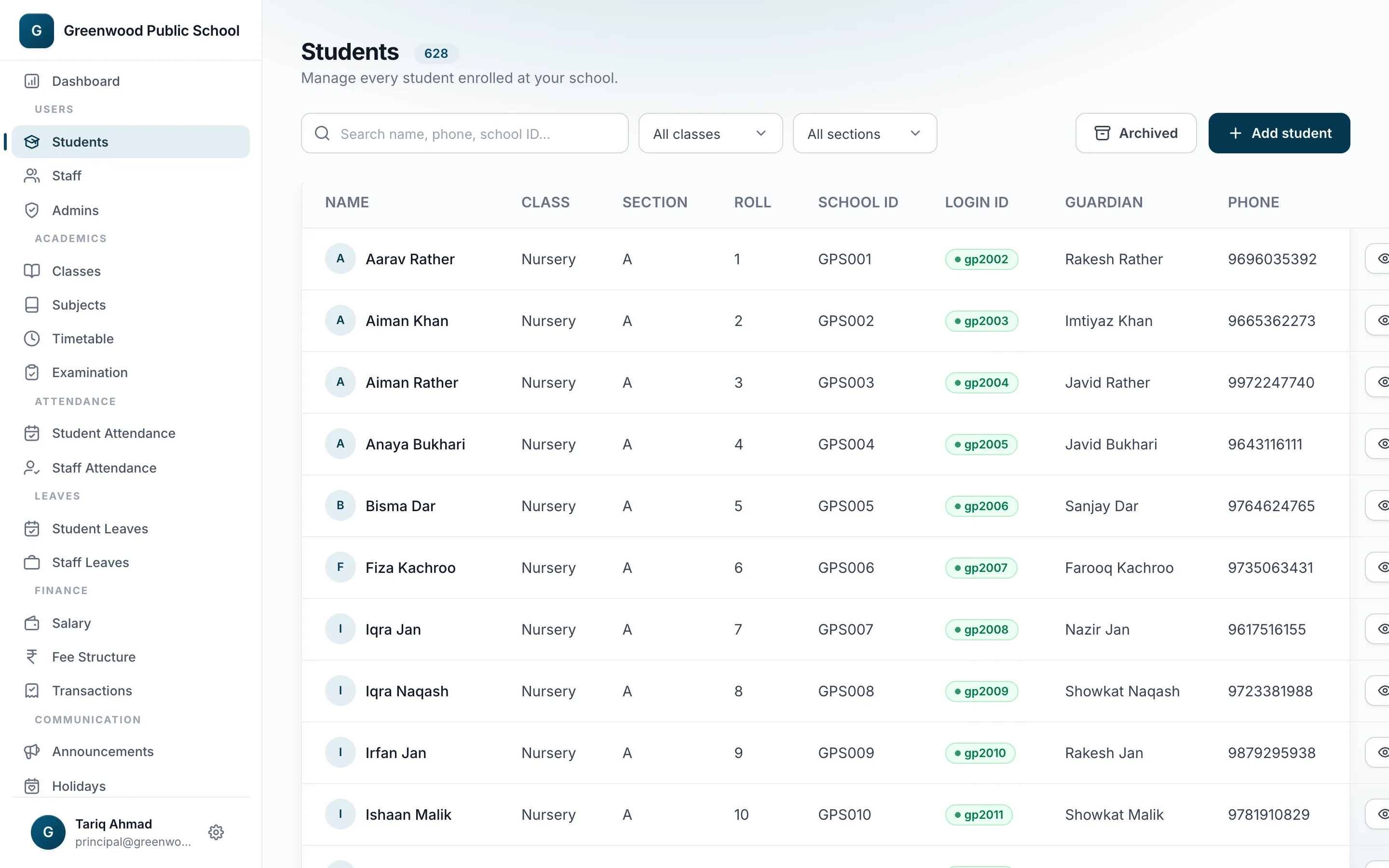
Task: Click phone number 9665362273
Action: (1271, 321)
